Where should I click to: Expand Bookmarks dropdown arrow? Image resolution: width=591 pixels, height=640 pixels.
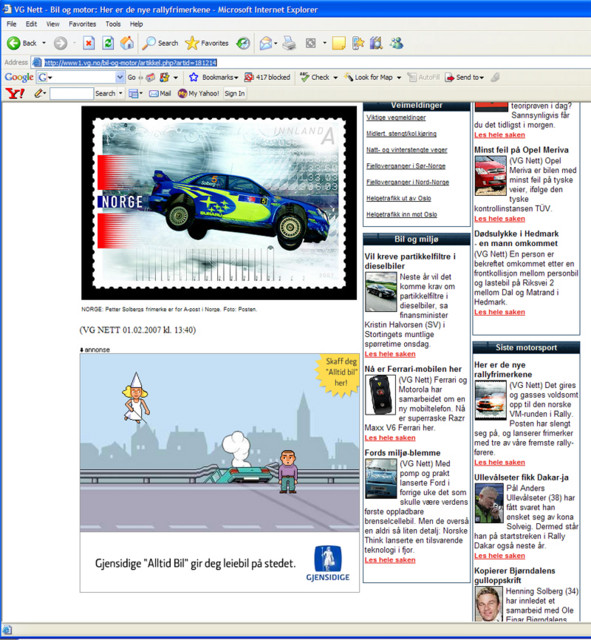coord(236,78)
